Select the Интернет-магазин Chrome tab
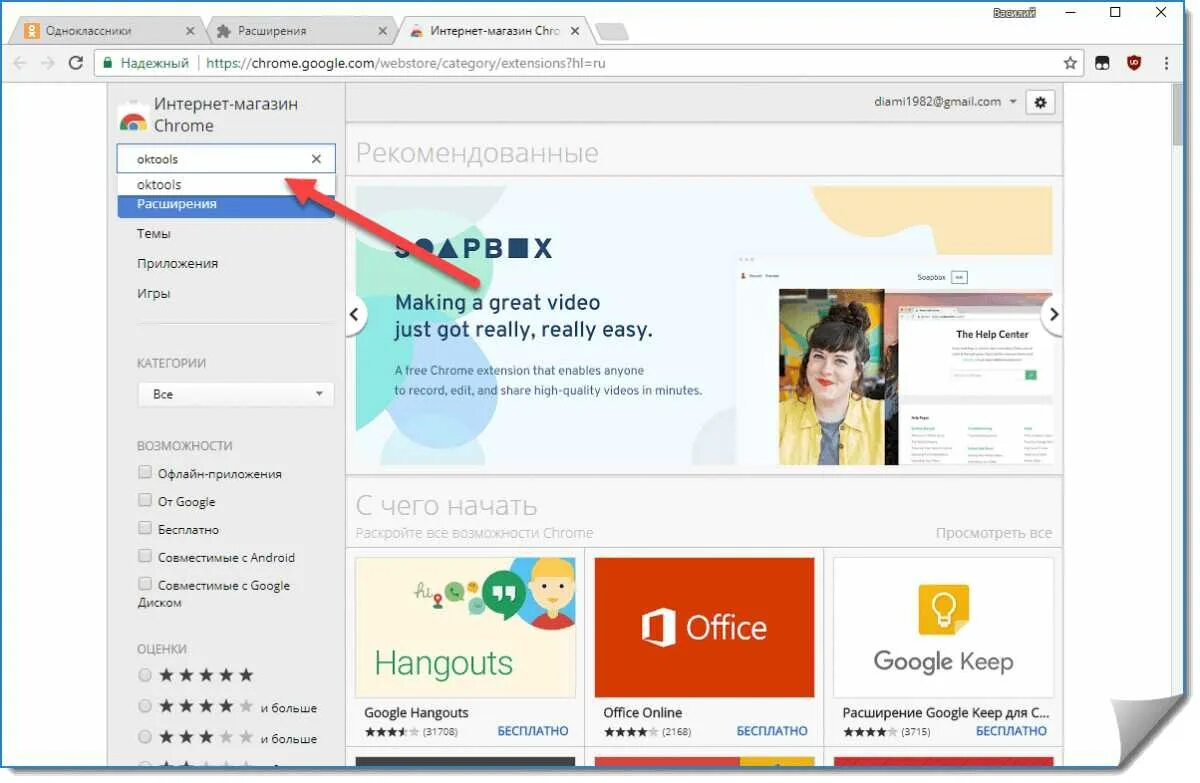Screen dimensions: 1200x783 [493, 31]
